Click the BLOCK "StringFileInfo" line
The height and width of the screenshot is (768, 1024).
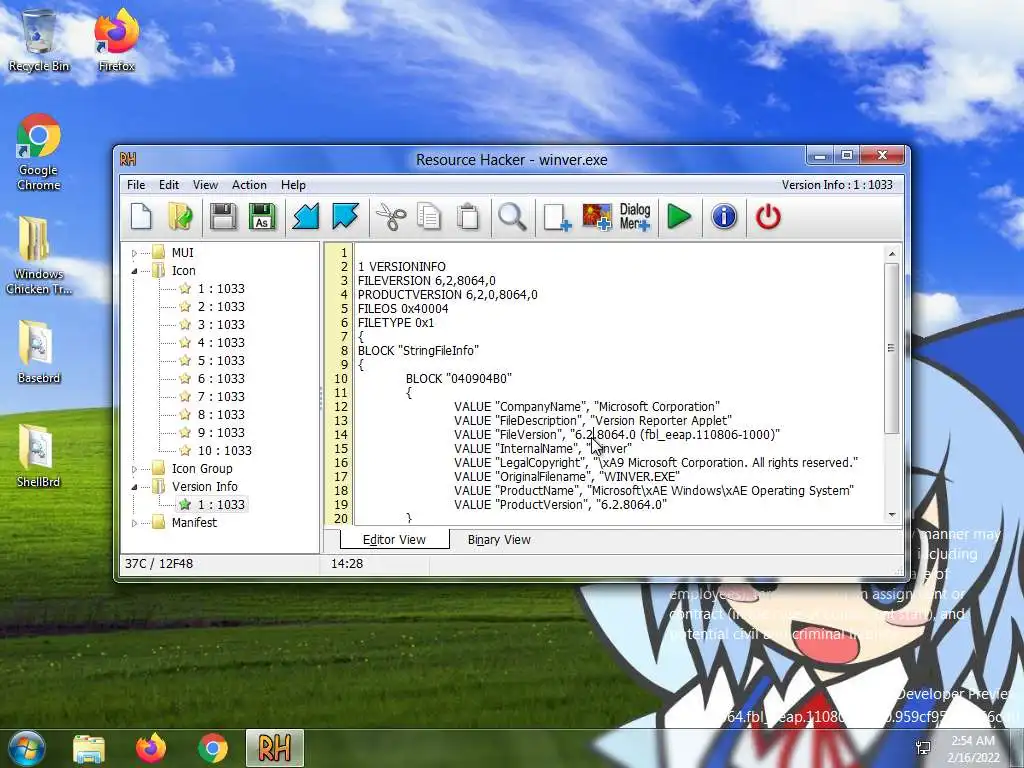click(418, 351)
